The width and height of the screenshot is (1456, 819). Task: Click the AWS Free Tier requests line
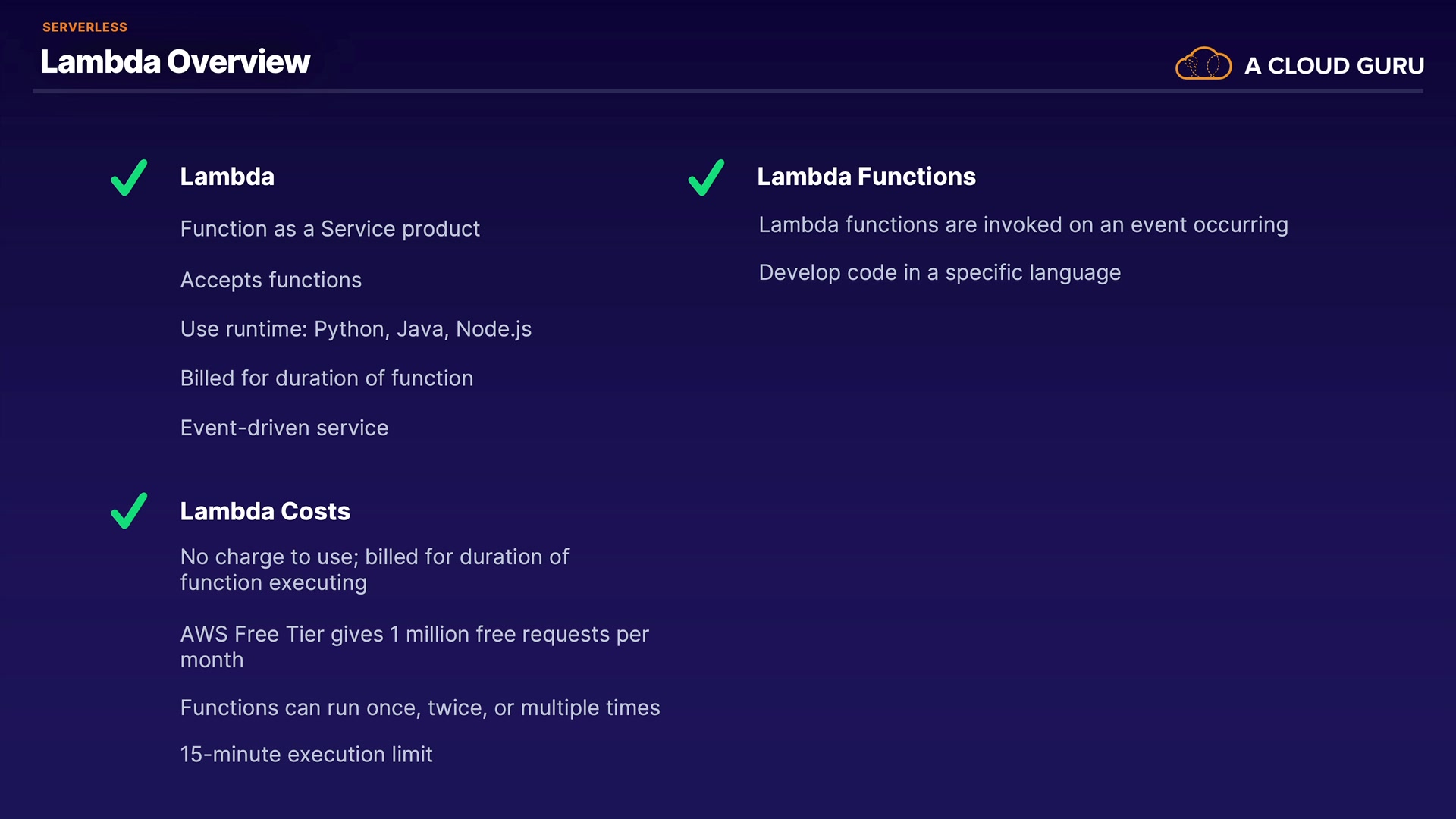(414, 635)
